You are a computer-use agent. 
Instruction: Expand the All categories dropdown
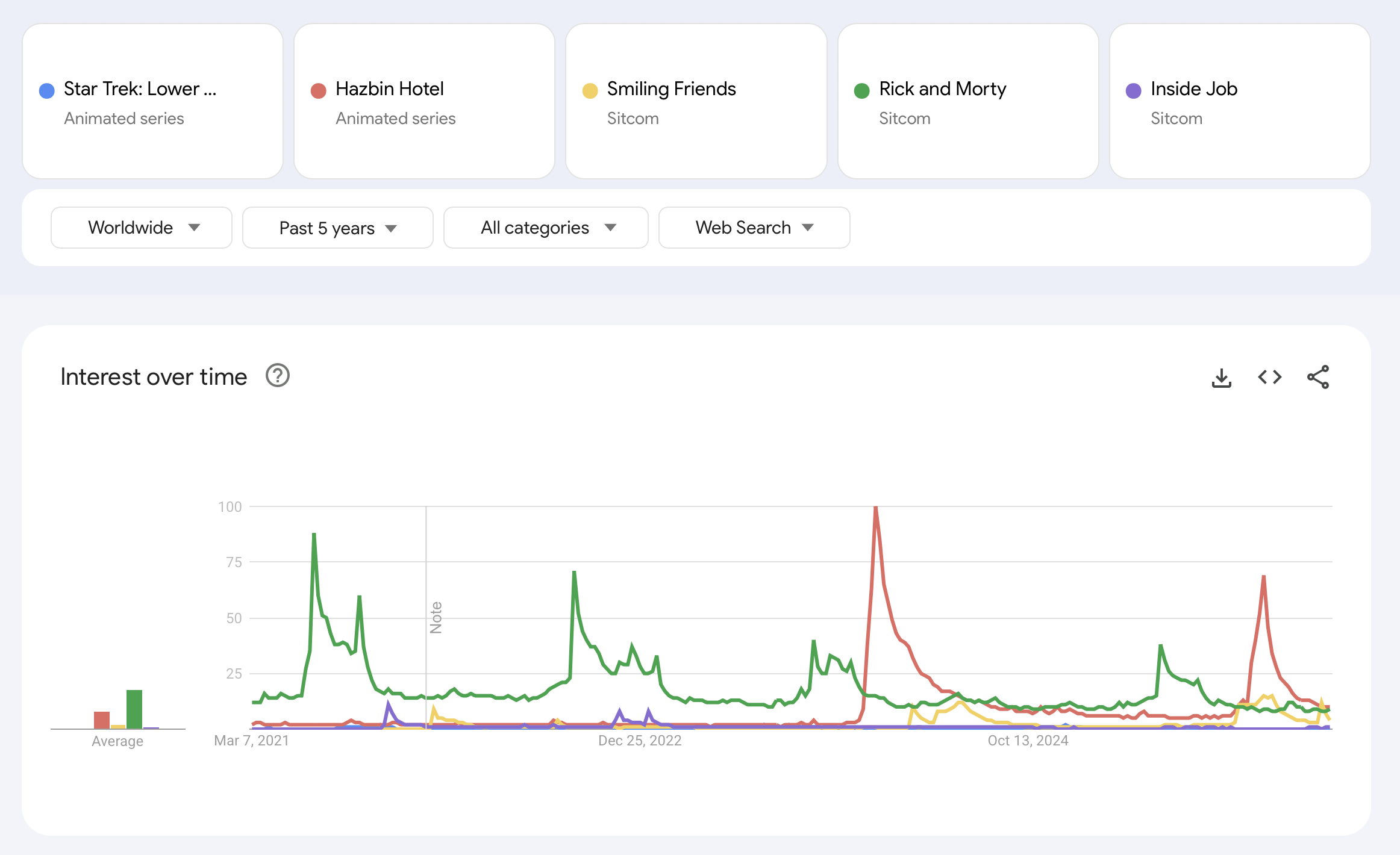click(x=546, y=228)
